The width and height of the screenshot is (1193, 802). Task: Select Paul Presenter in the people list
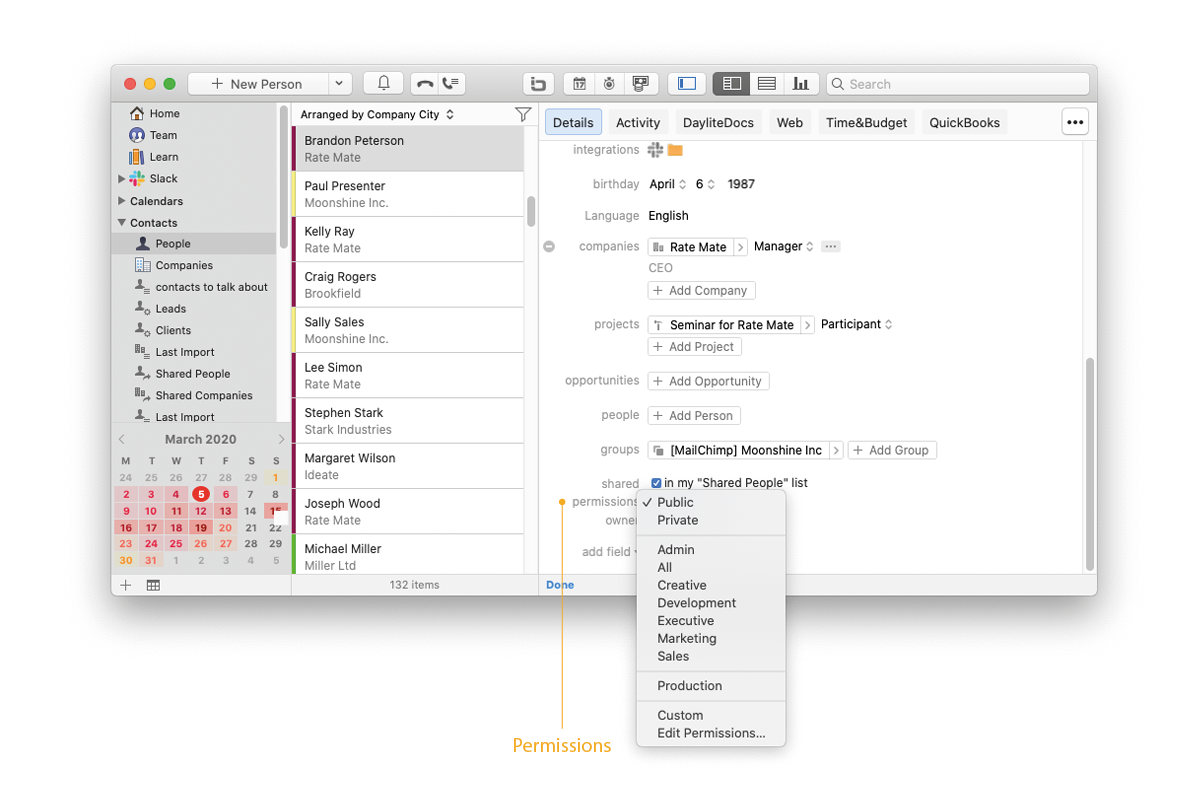[x=409, y=194]
